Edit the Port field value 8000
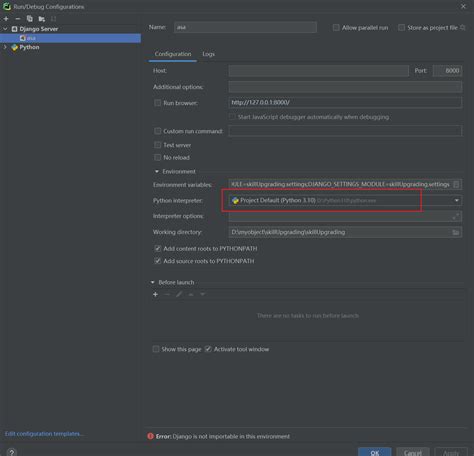The height and width of the screenshot is (456, 474). (x=447, y=71)
